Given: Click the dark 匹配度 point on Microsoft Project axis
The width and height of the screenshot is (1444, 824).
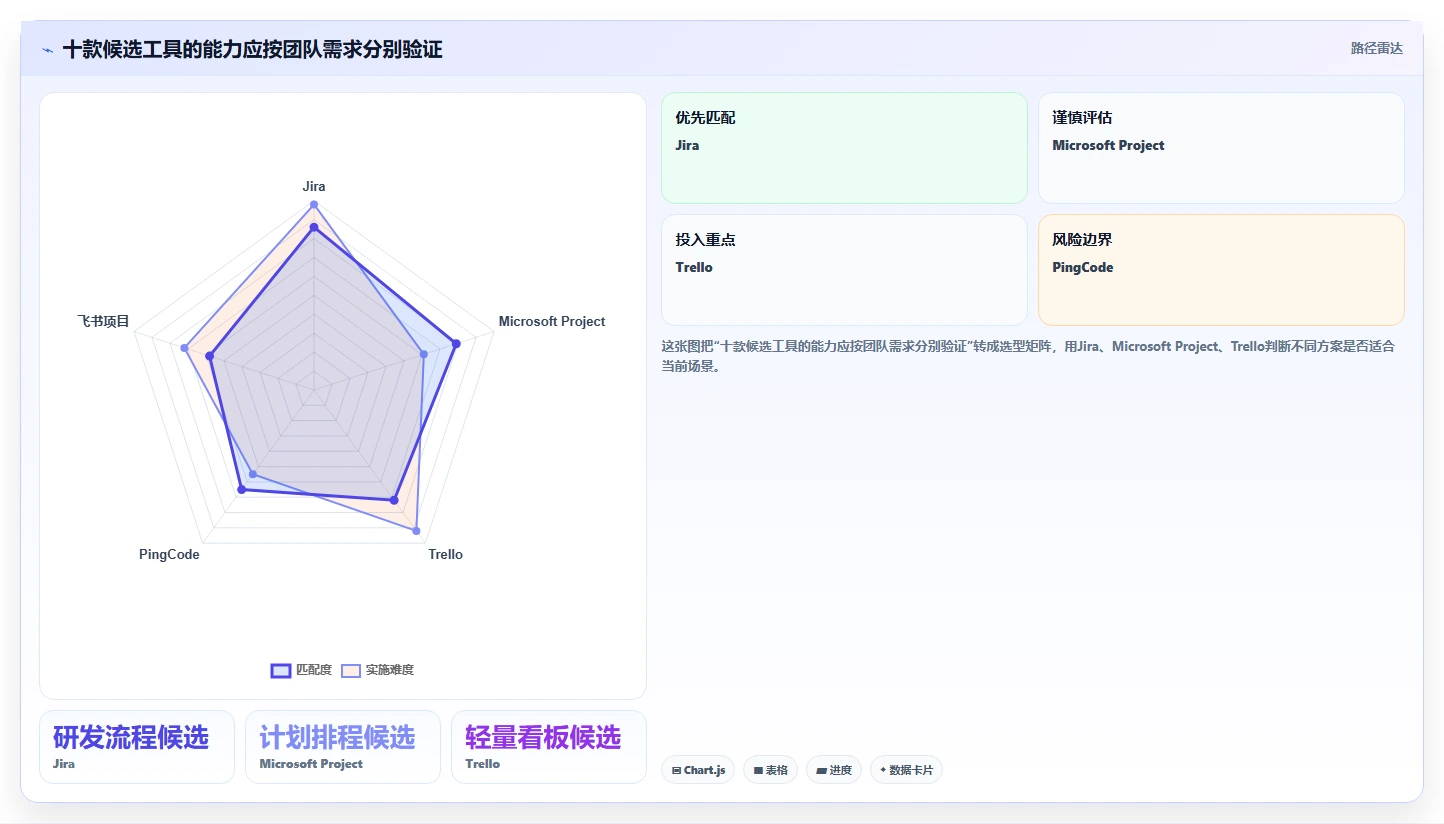Looking at the screenshot, I should pos(456,343).
